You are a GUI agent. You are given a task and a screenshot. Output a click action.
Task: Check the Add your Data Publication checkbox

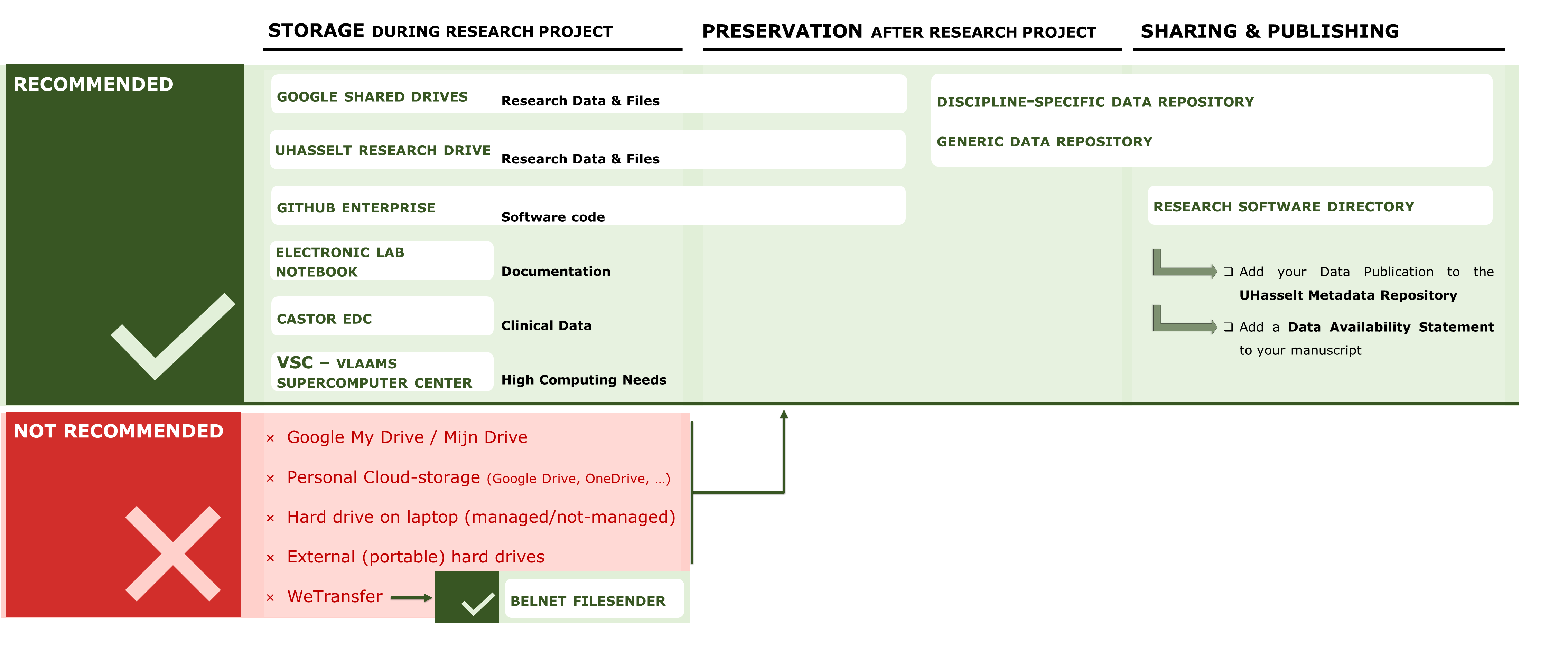1228,272
